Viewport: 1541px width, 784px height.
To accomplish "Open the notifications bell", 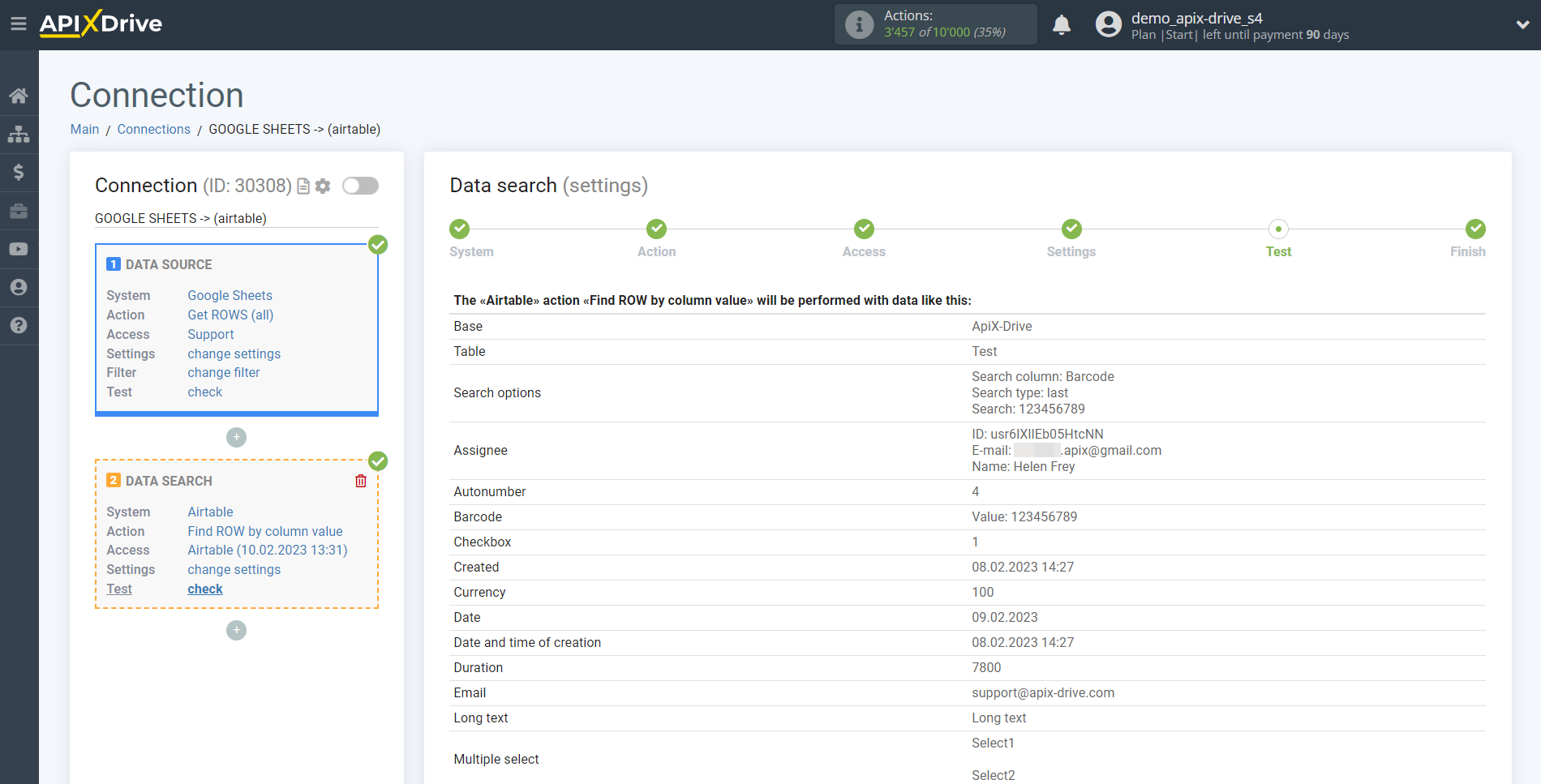I will [1062, 25].
